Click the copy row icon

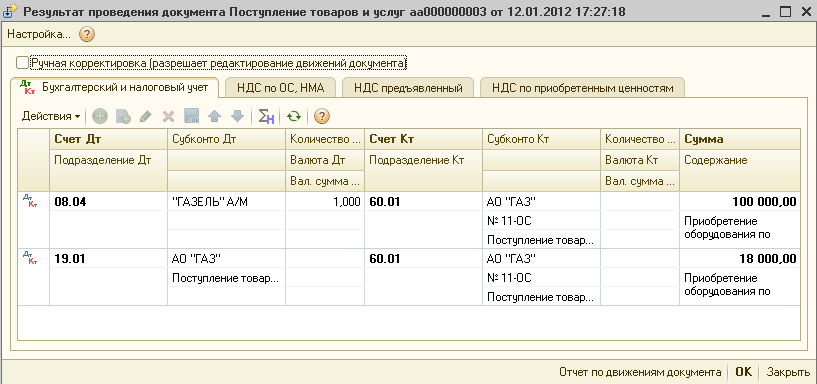pos(123,116)
